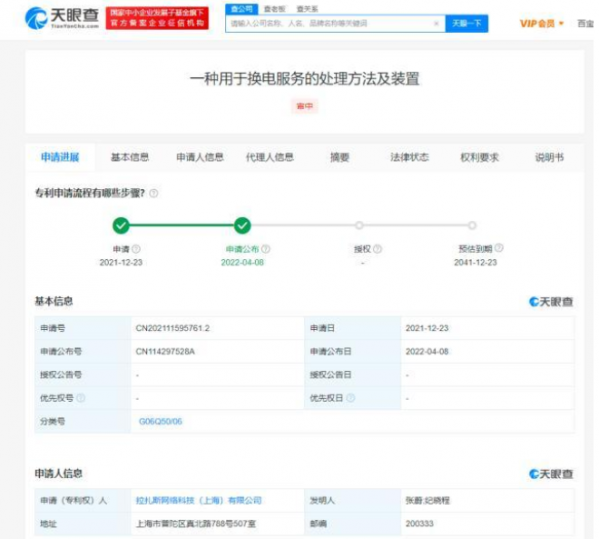Click the 2041-12-23 estimated expiry date
The width and height of the screenshot is (599, 539).
coord(476,262)
